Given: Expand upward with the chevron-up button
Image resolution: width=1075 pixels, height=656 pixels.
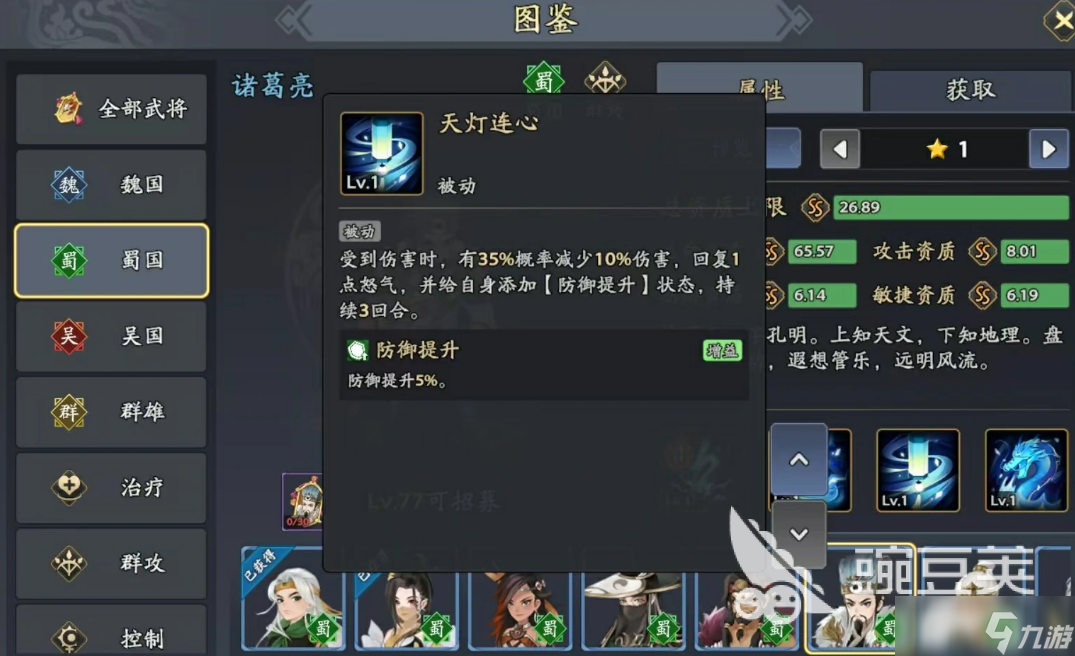Looking at the screenshot, I should [799, 460].
